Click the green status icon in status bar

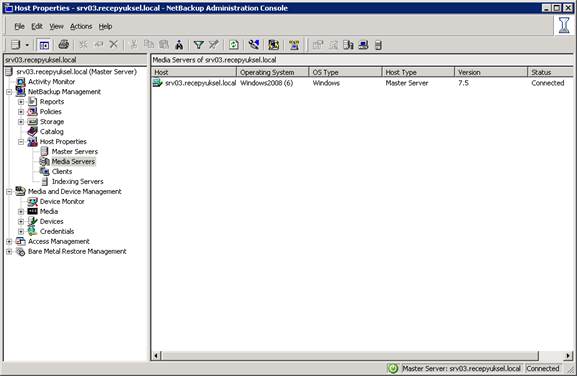point(393,368)
